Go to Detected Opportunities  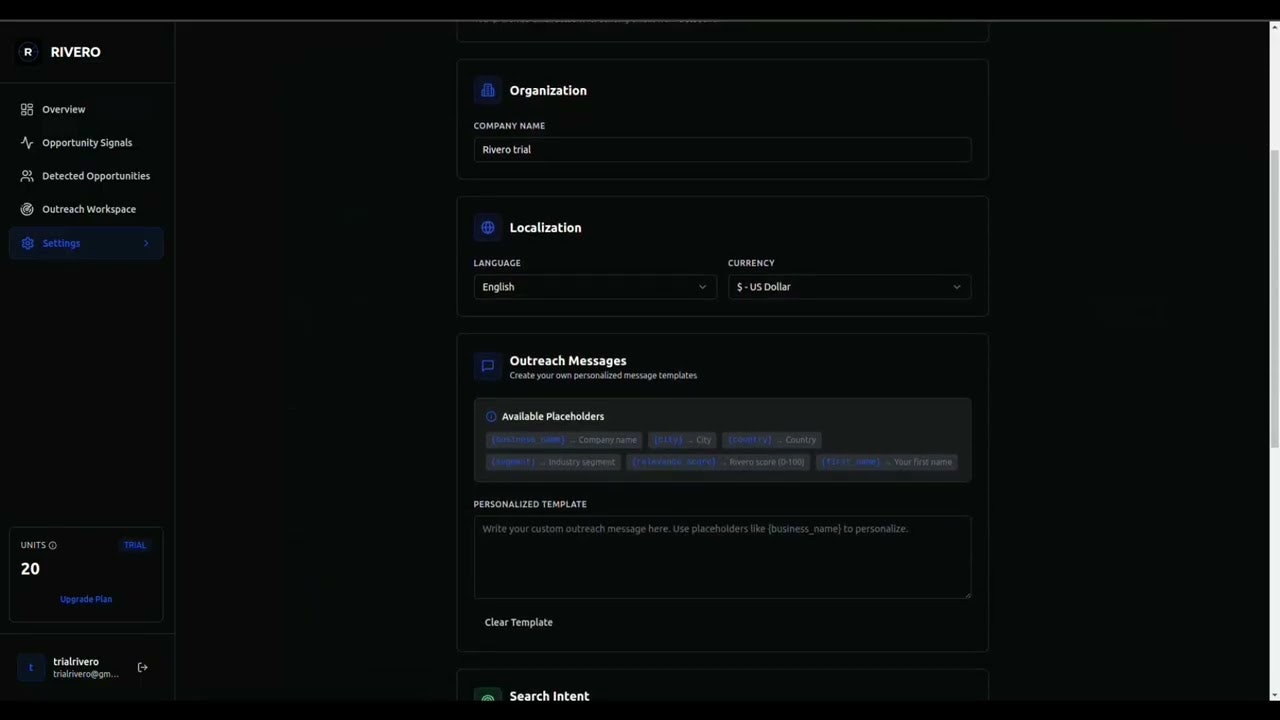pyautogui.click(x=86, y=176)
